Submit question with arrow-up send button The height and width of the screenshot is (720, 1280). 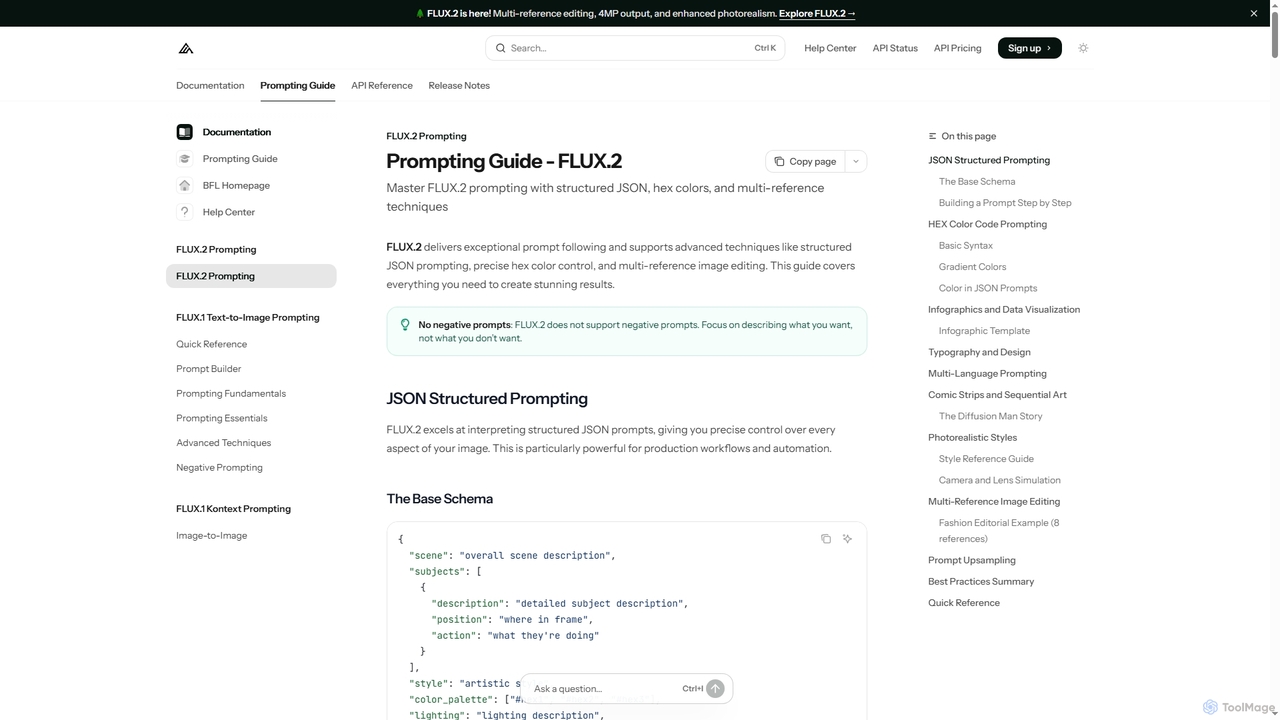click(x=715, y=688)
